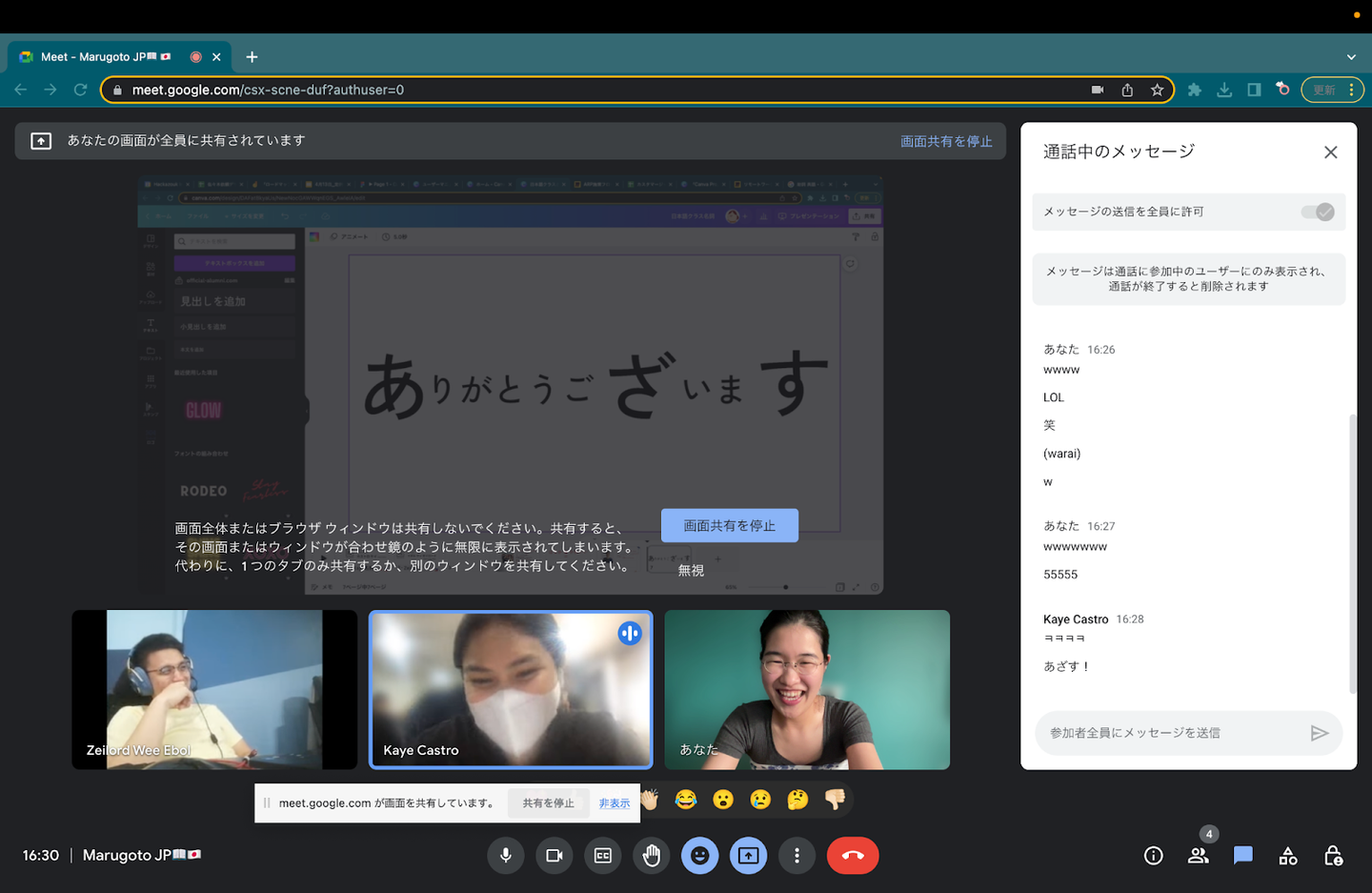Open the Chrome three-dot menu
The height and width of the screenshot is (893, 1372).
(x=1351, y=90)
